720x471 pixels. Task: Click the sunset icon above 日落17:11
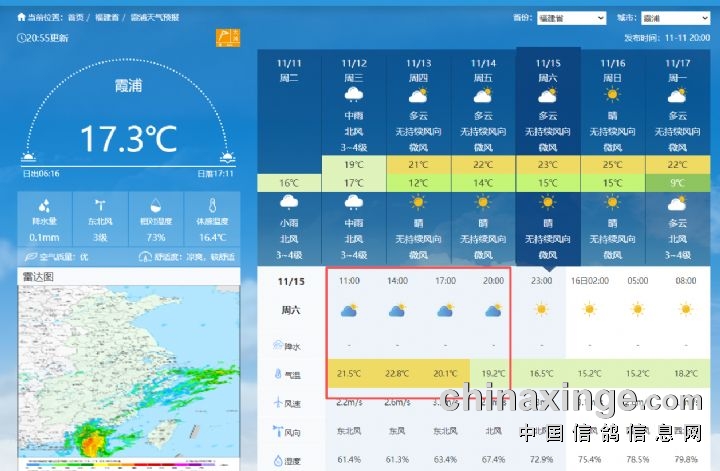228,157
